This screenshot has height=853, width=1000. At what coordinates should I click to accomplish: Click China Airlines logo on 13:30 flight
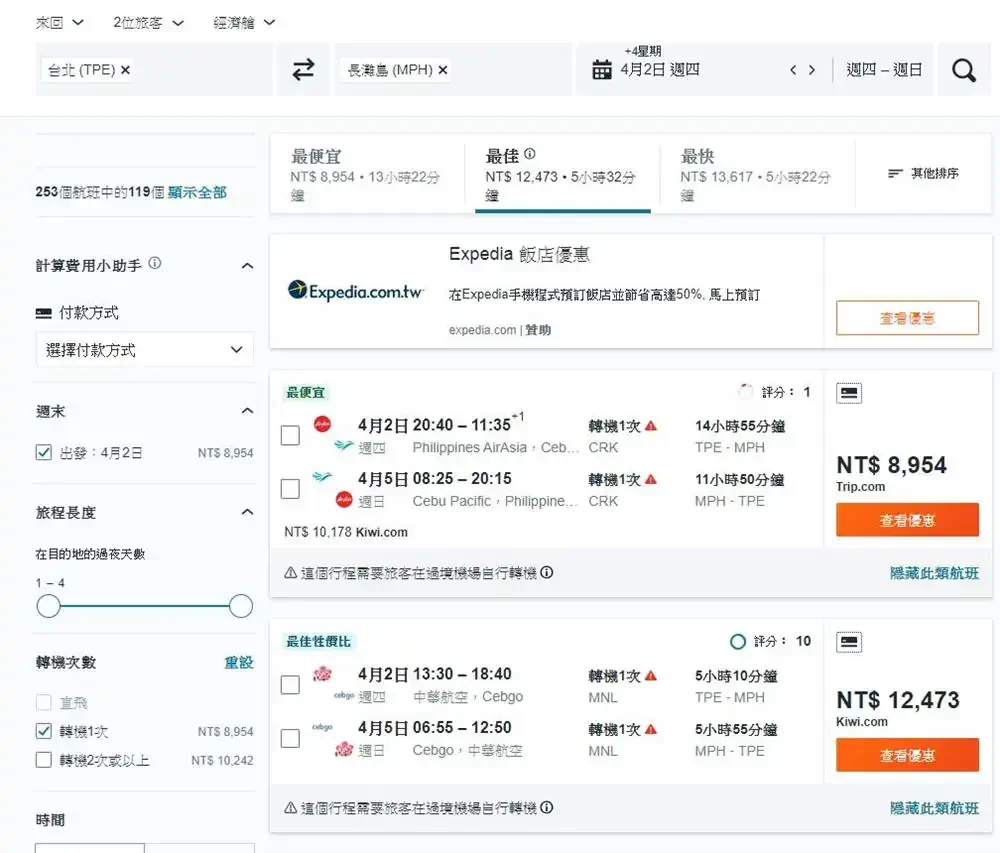click(x=322, y=673)
